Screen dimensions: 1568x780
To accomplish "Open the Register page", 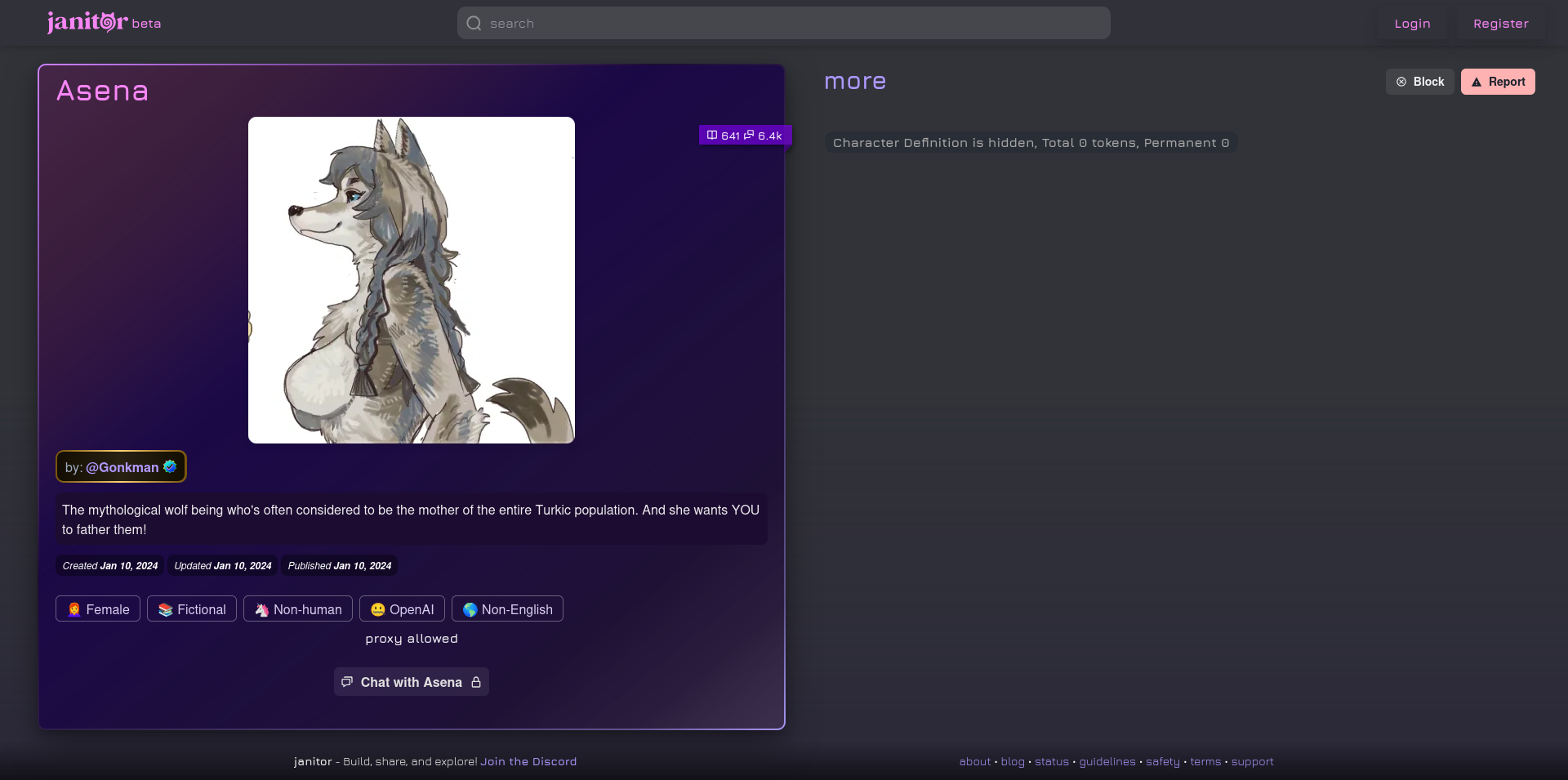I will click(x=1500, y=24).
